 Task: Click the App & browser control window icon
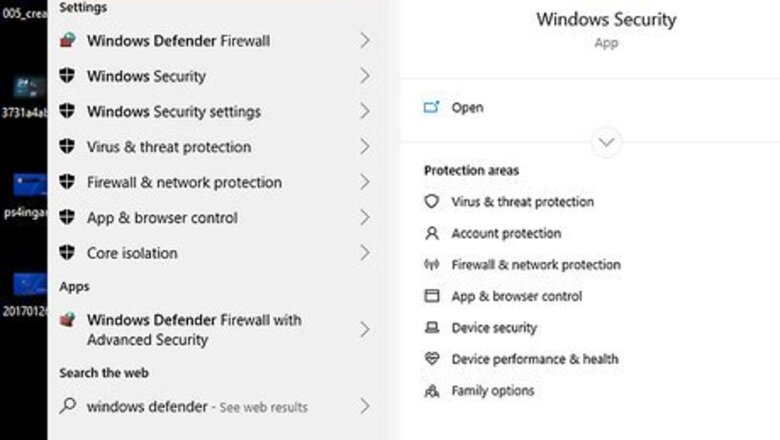tap(431, 296)
